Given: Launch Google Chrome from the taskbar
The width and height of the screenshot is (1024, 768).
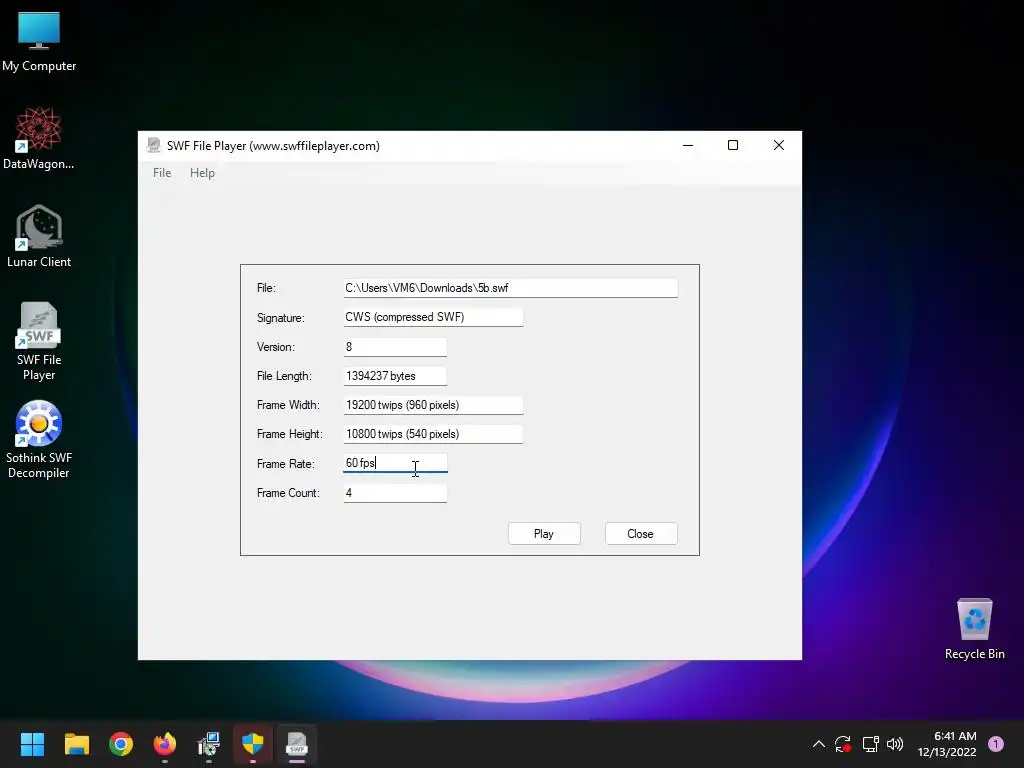Looking at the screenshot, I should coord(121,744).
